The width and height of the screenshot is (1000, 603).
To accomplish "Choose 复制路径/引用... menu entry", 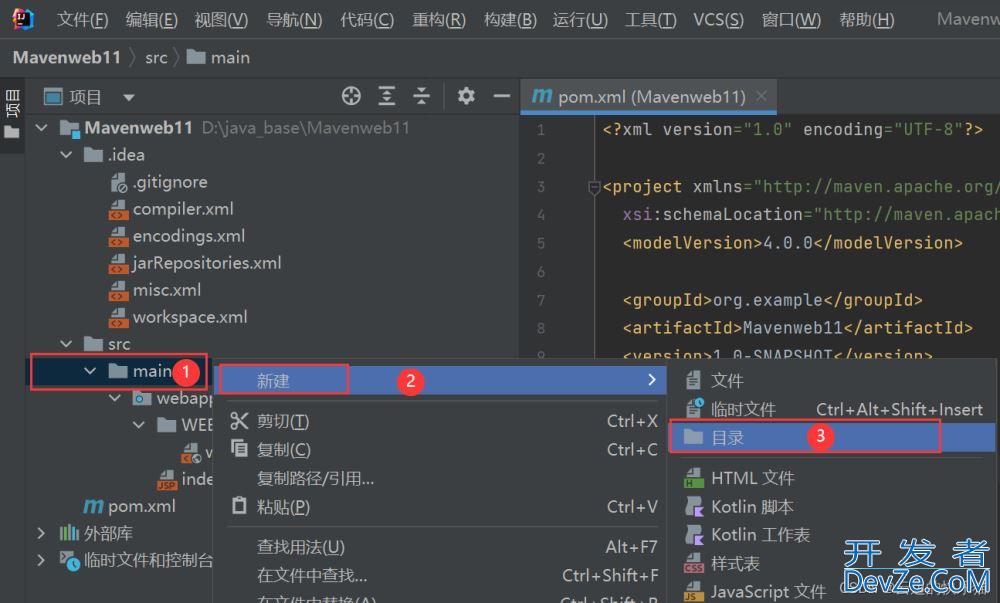I will tap(440, 479).
